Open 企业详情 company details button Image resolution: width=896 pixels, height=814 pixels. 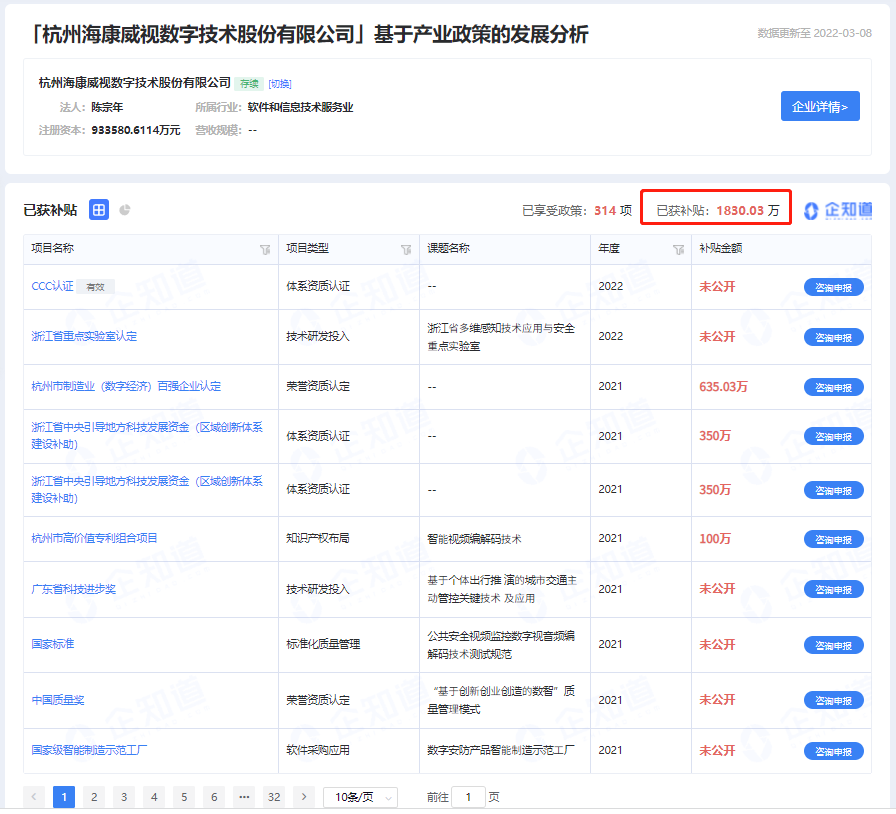point(820,106)
